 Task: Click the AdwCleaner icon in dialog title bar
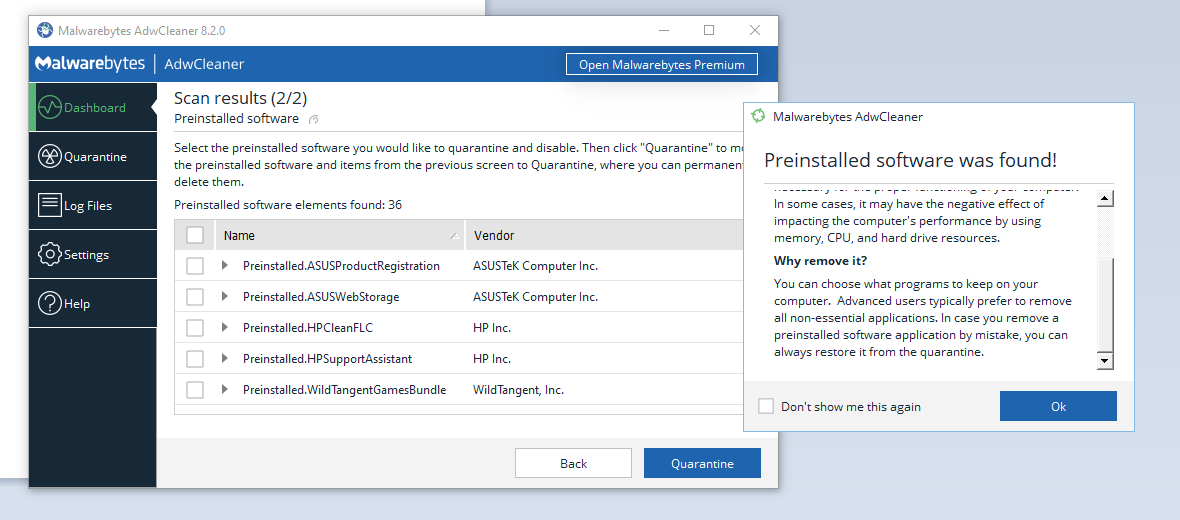[759, 116]
